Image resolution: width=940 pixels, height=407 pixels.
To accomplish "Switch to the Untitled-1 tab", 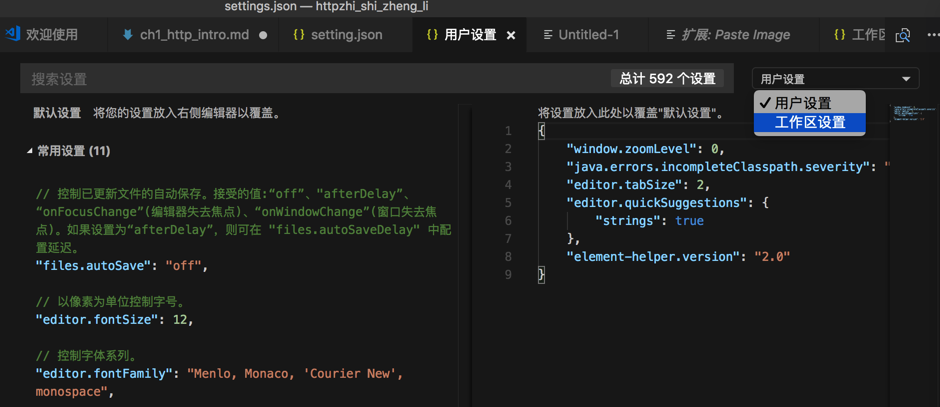I will [588, 34].
